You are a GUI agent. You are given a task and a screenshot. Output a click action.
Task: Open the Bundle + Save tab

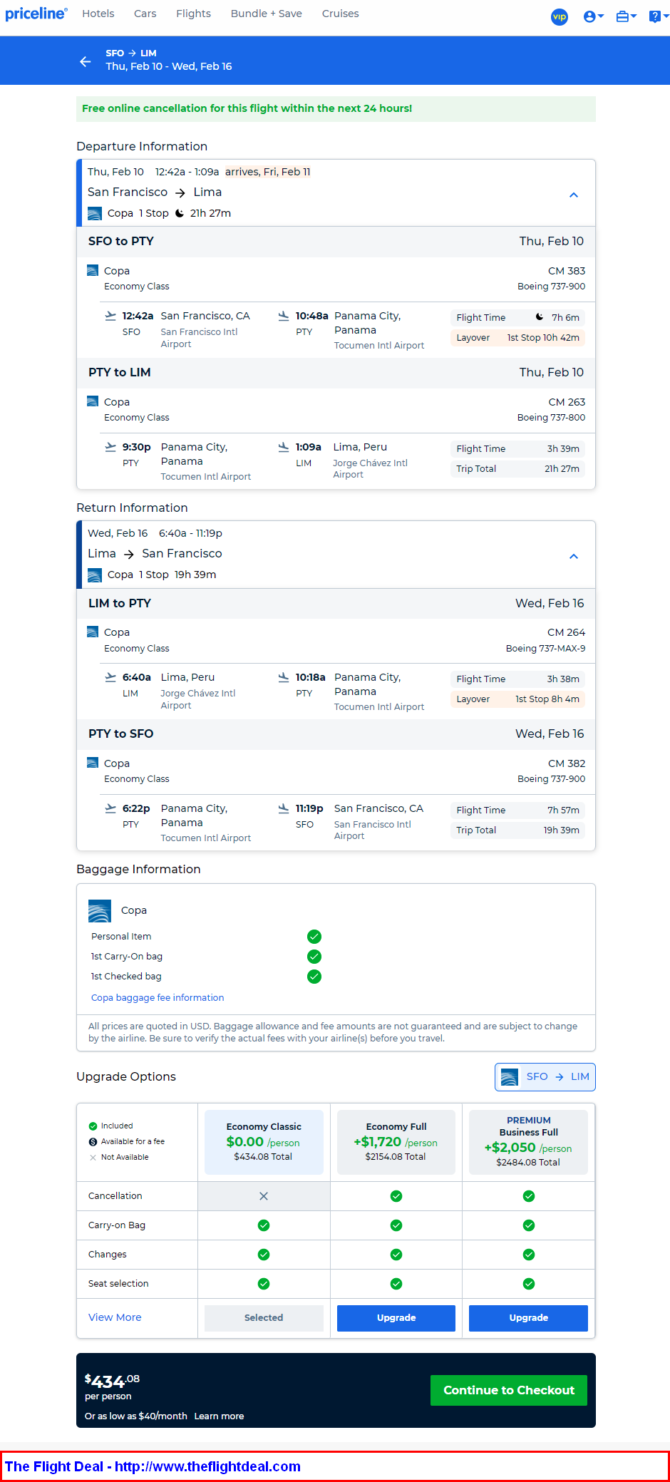coord(266,14)
